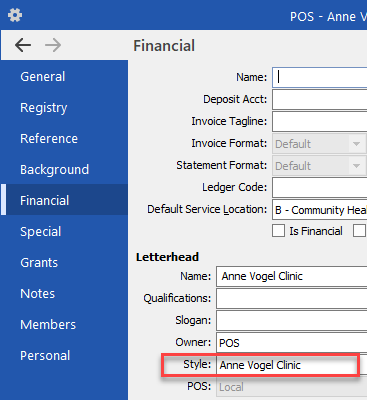Click the Ledger Code field
The image size is (367, 400).
click(x=320, y=187)
